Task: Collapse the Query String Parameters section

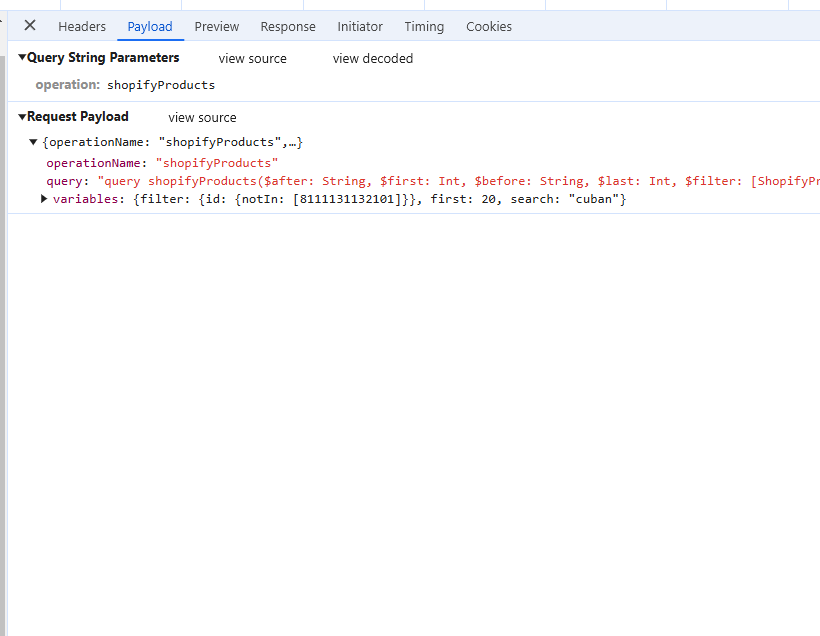Action: [21, 57]
